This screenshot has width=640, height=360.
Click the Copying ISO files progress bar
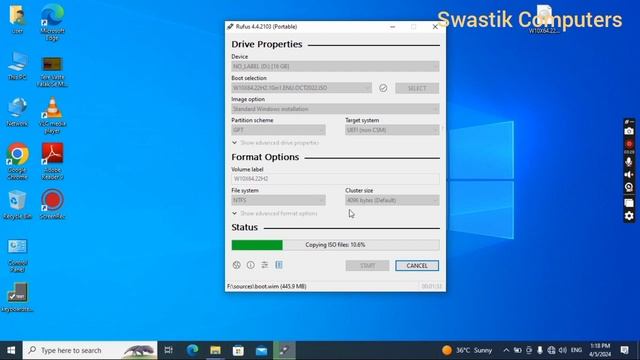click(x=335, y=245)
